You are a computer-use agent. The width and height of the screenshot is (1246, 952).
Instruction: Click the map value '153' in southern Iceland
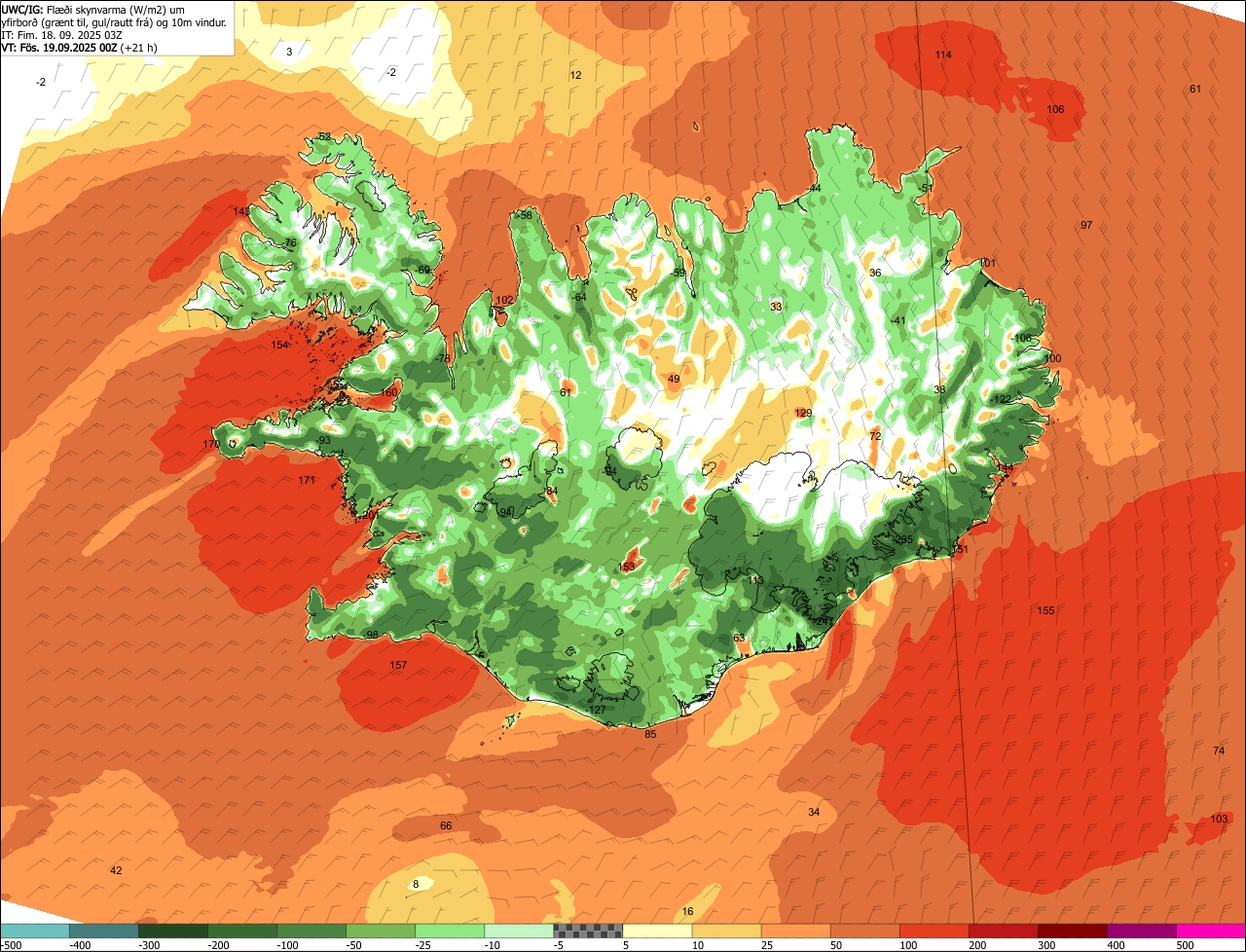click(626, 567)
